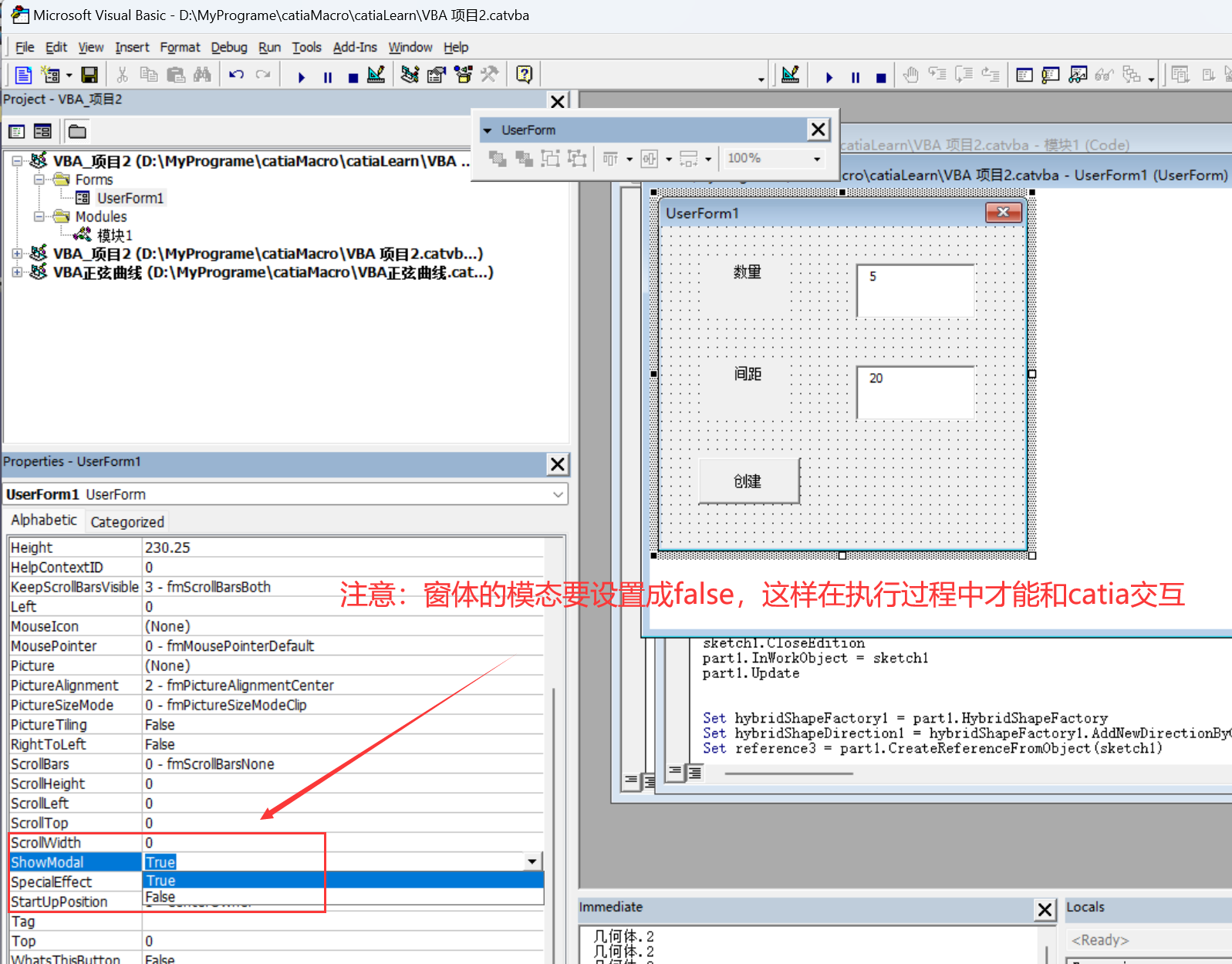1232x964 pixels.
Task: Select the ScrollBars property row
Action: pos(276,763)
